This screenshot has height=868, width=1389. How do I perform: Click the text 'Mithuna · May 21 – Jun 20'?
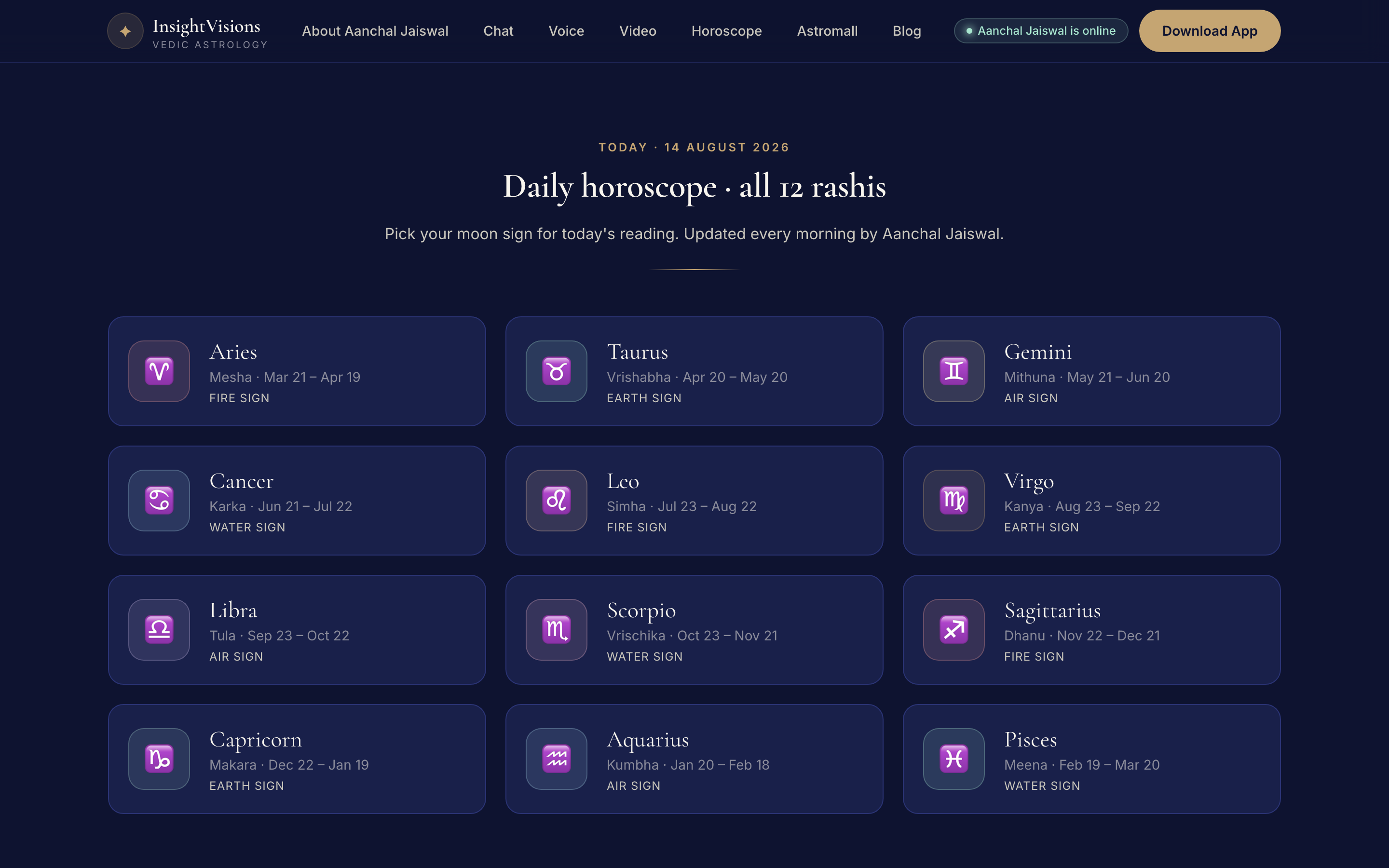click(1087, 377)
